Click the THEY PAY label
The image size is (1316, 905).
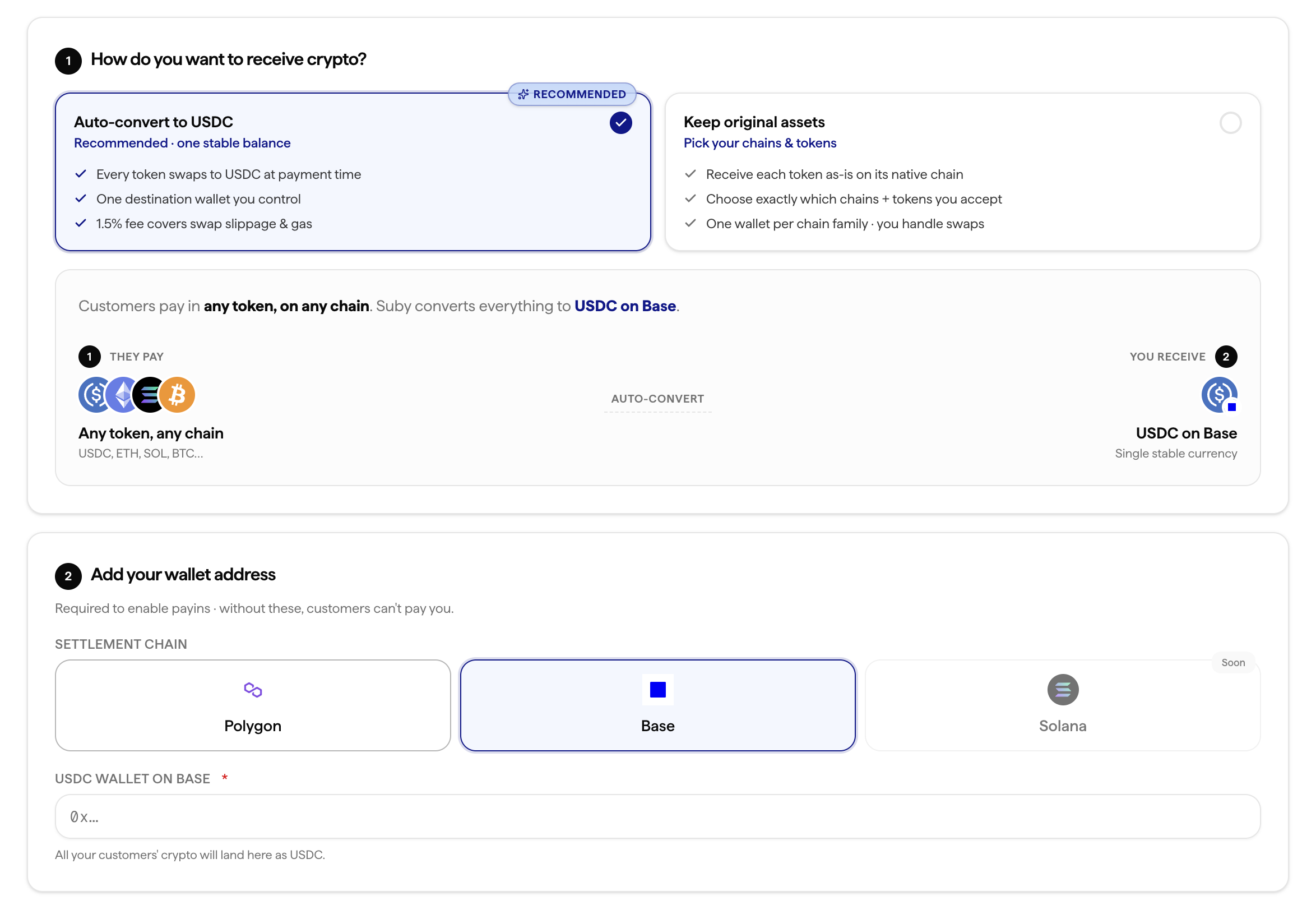[137, 357]
